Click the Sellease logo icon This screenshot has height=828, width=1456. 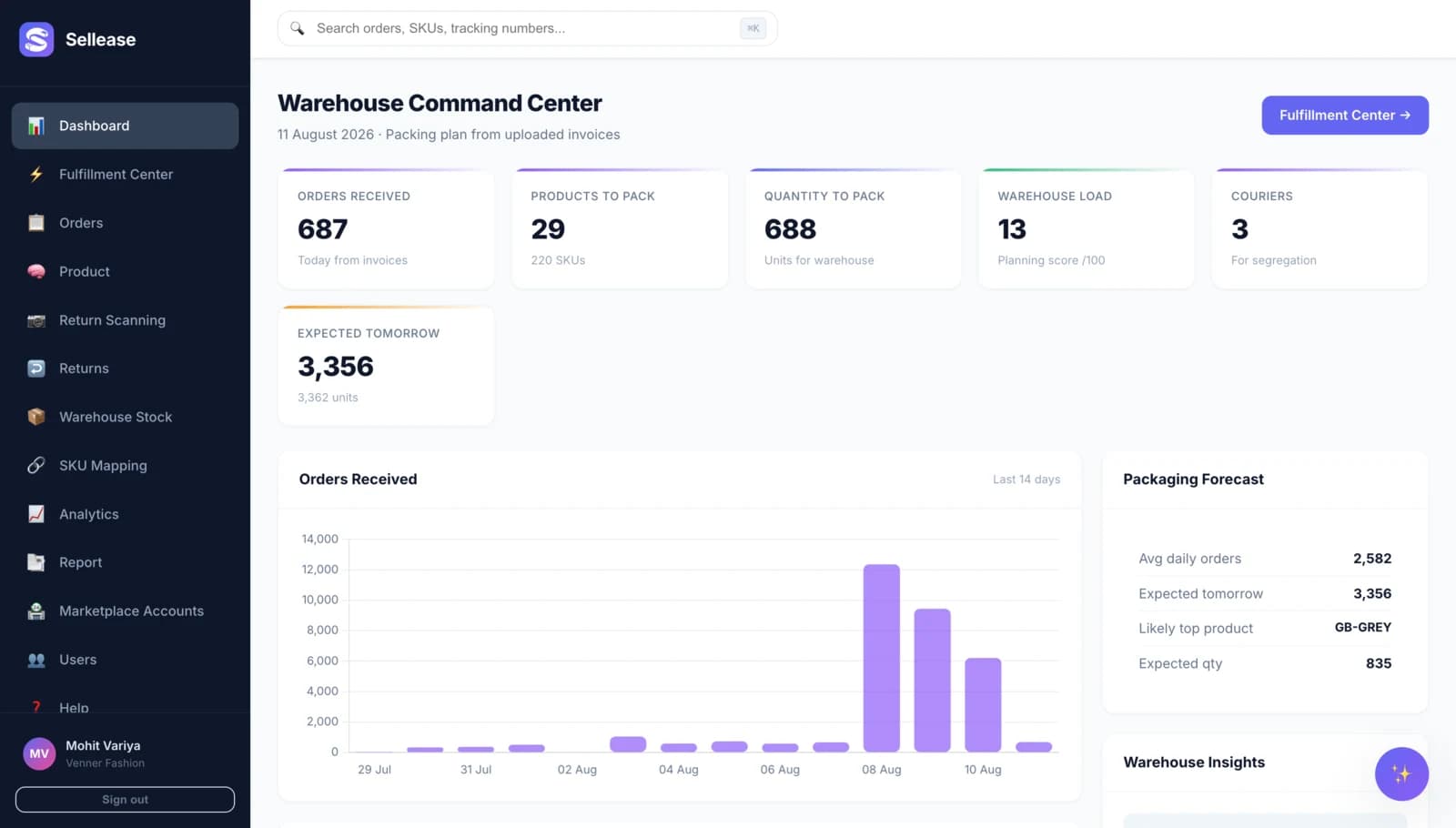(36, 39)
